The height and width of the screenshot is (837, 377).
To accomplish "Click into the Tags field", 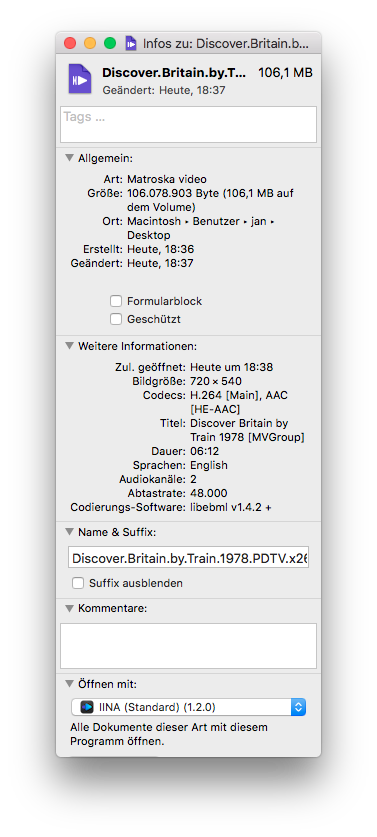I will pos(188,124).
